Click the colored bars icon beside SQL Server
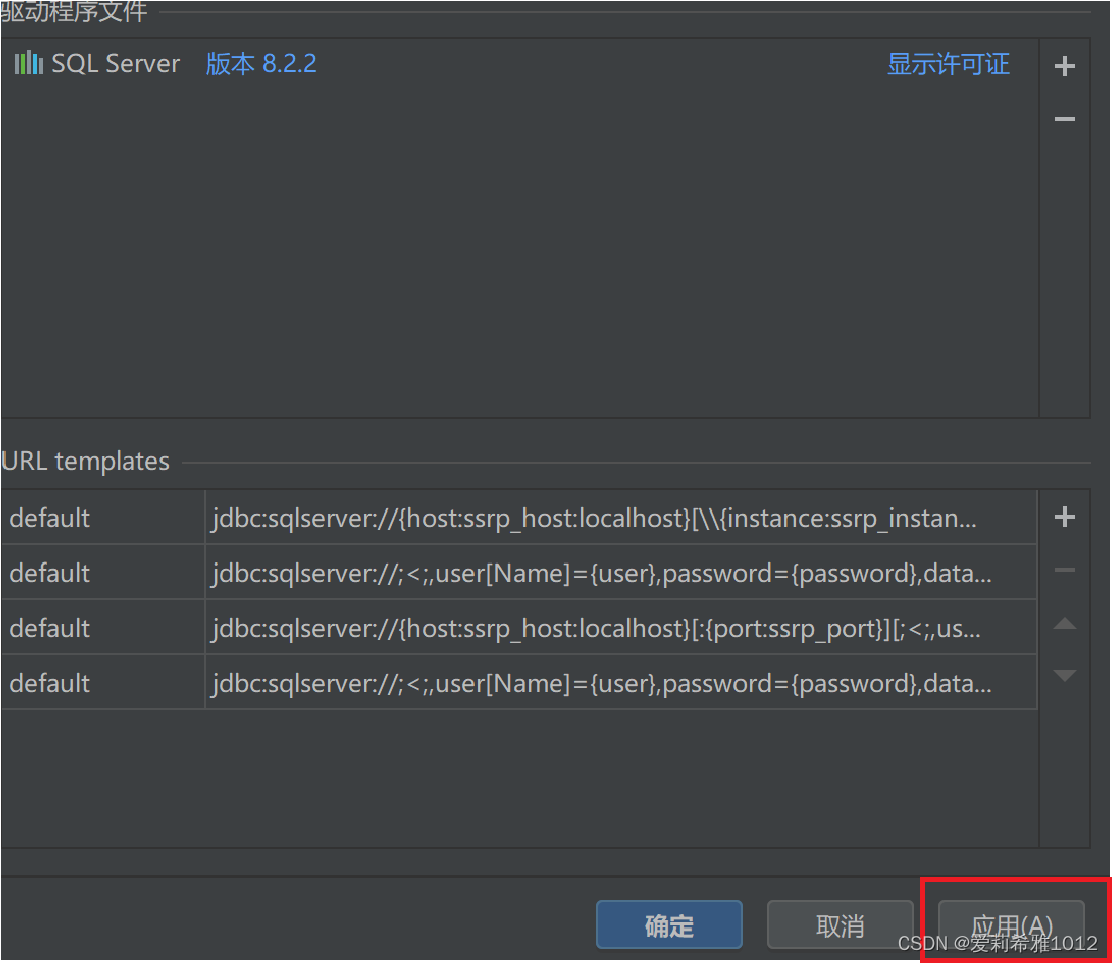This screenshot has width=1113, height=963. 27,62
